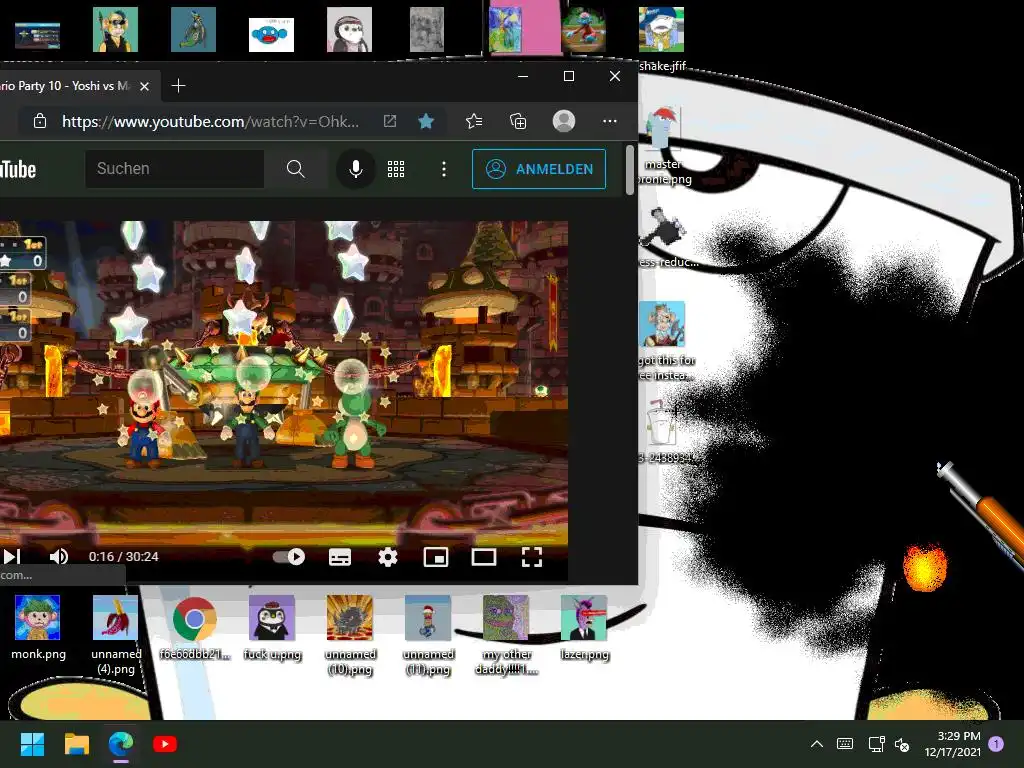Open Edge Settings and more menu
The height and width of the screenshot is (768, 1024).
[610, 121]
